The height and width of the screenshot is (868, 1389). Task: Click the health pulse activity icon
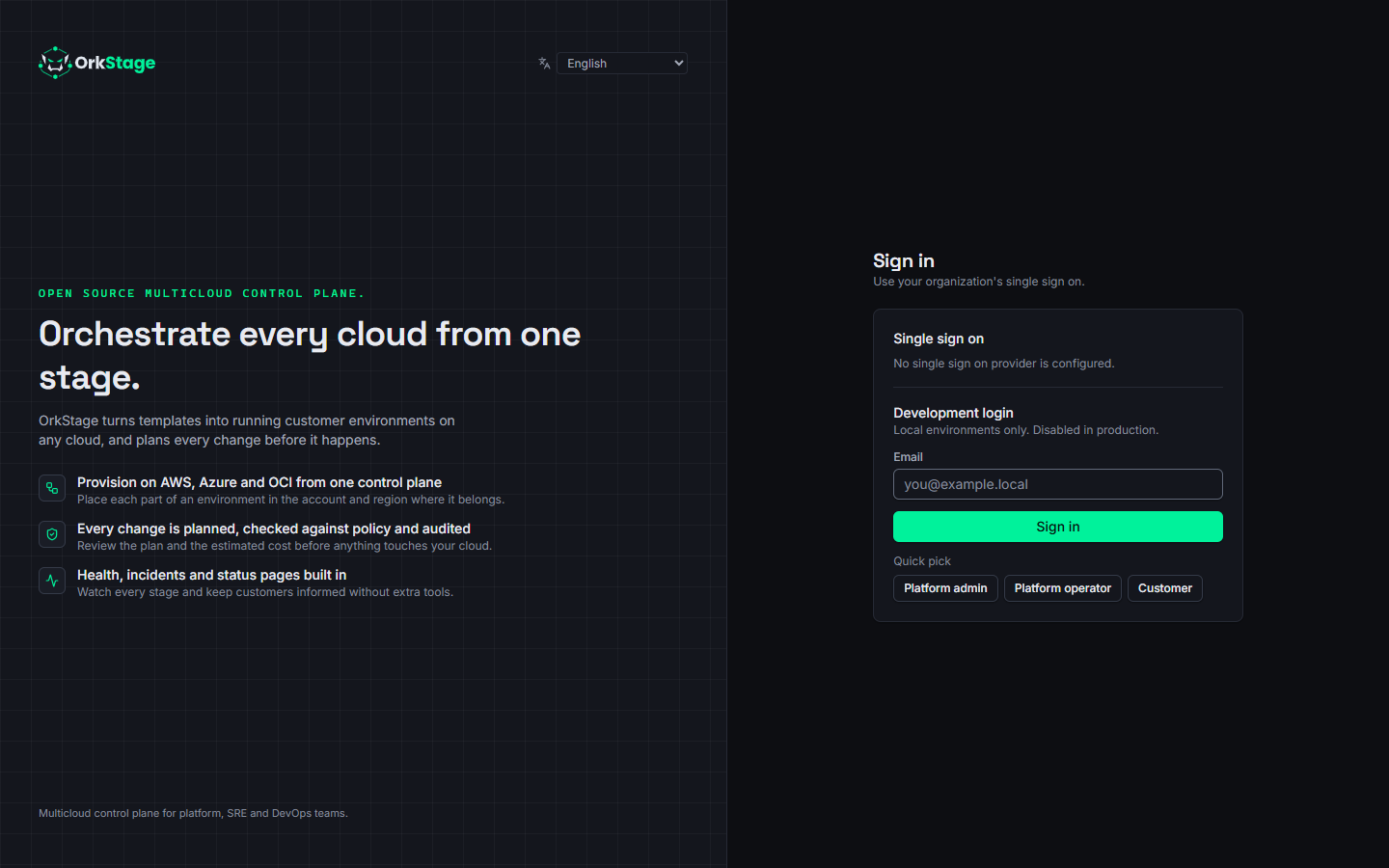52,581
